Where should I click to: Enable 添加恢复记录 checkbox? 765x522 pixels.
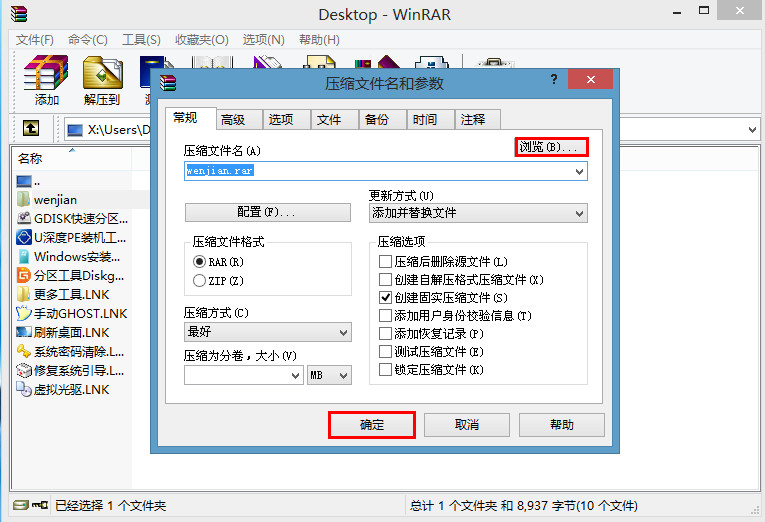coord(386,334)
